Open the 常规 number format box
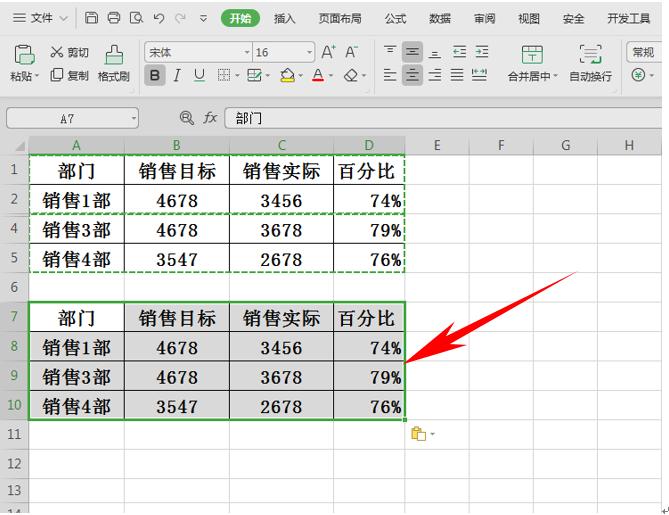Viewport: 669px width, 515px height. point(644,52)
